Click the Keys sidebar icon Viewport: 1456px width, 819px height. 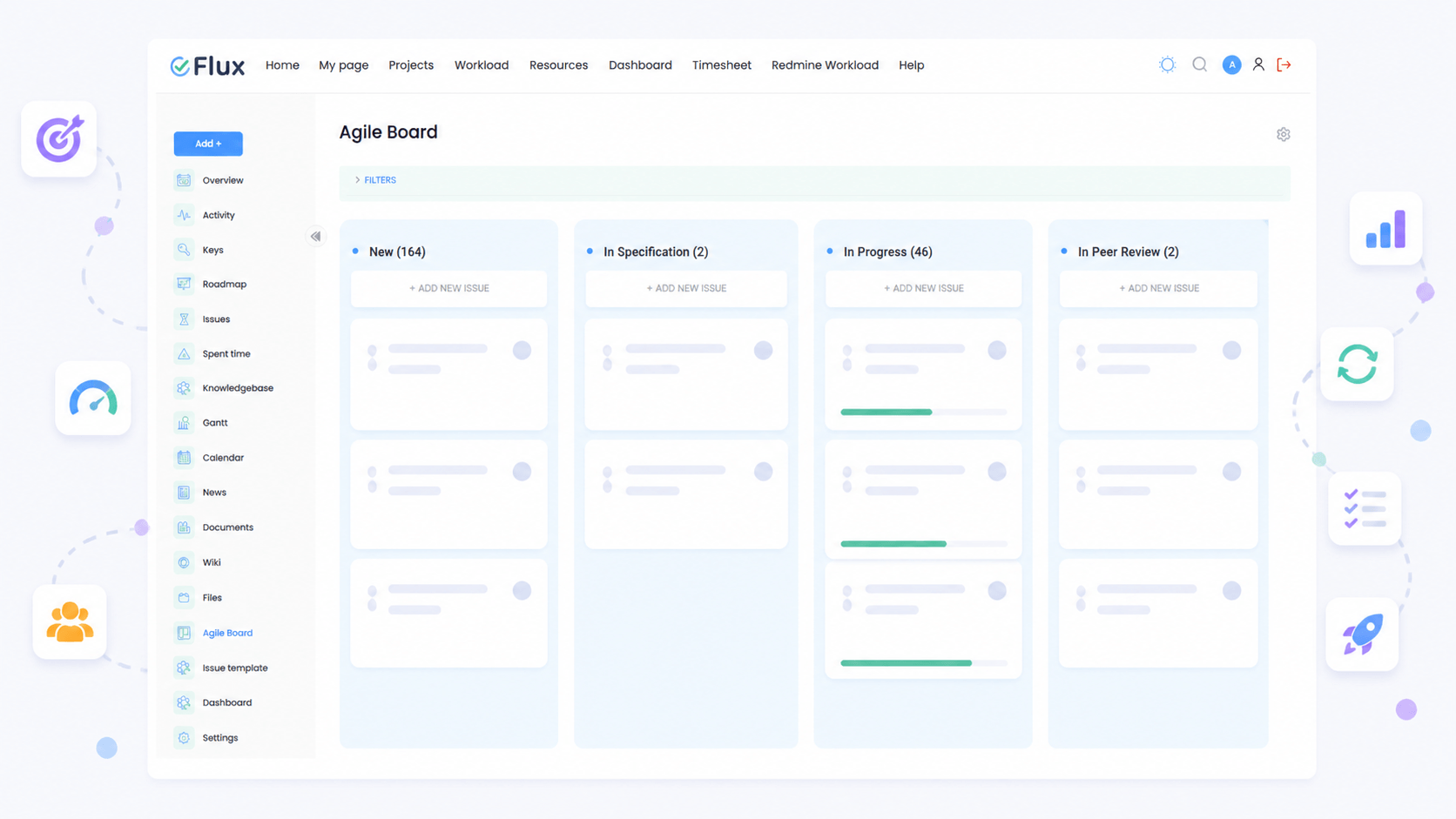[184, 250]
